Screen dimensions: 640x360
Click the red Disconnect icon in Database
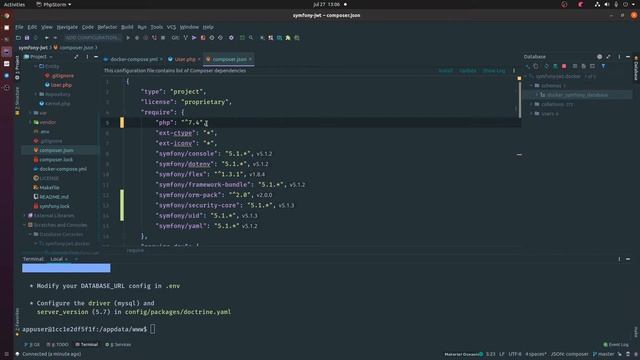[564, 66]
